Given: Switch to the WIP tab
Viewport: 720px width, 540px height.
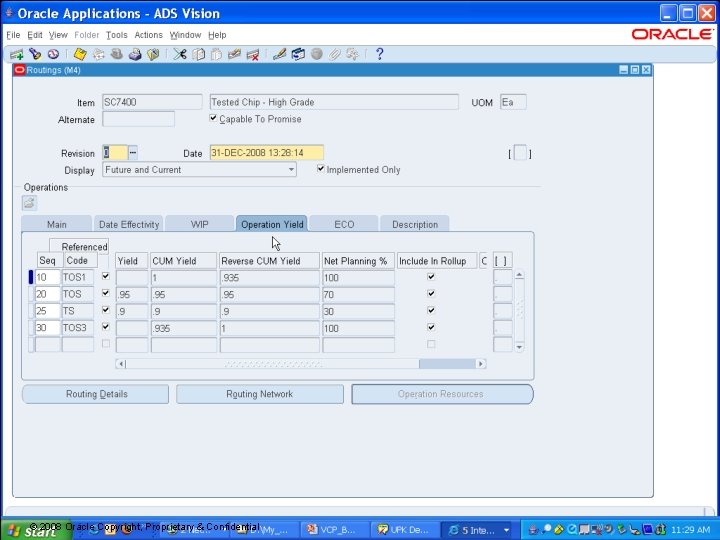Looking at the screenshot, I should (x=199, y=224).
